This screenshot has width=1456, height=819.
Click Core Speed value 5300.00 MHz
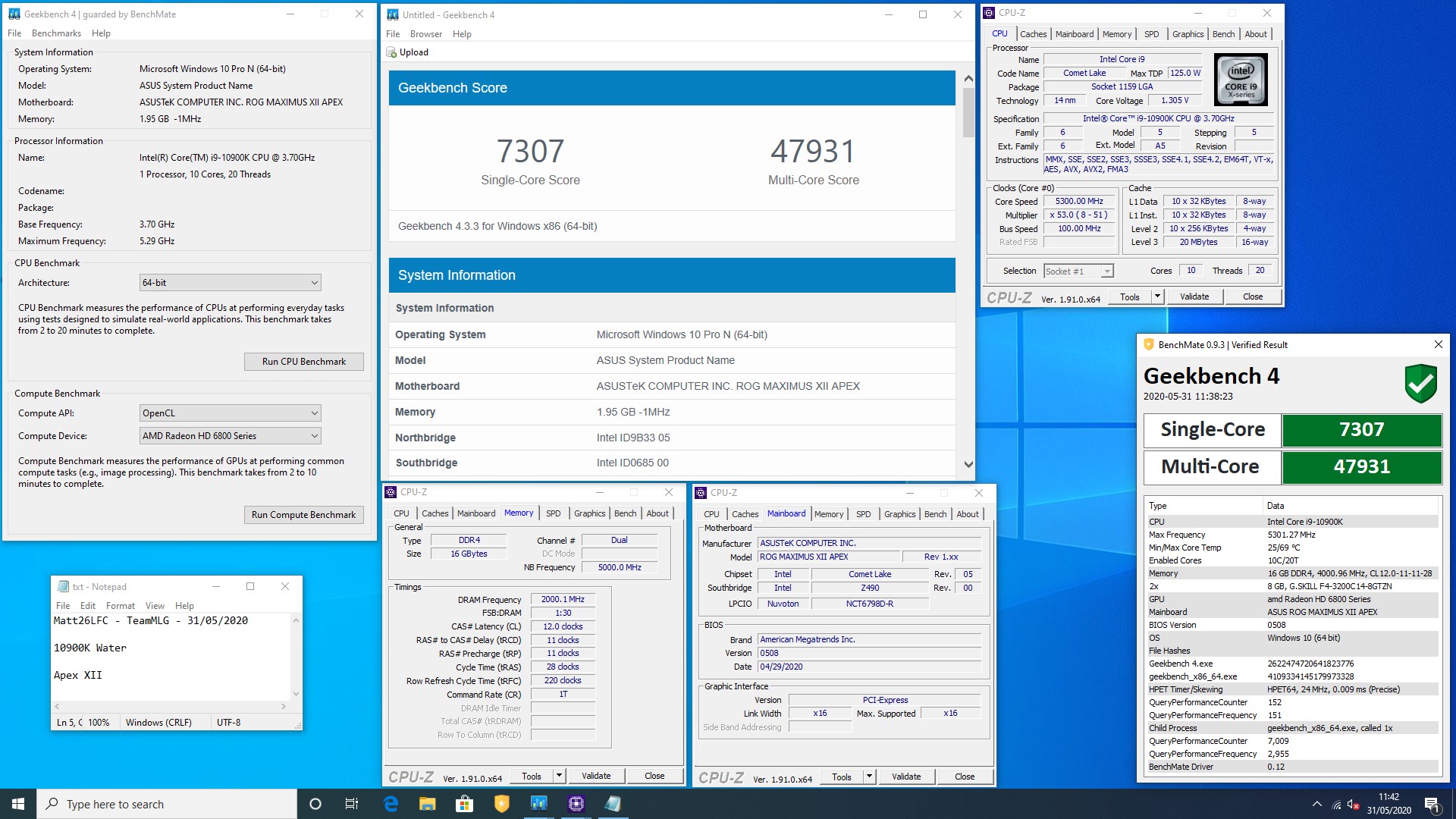1079,201
